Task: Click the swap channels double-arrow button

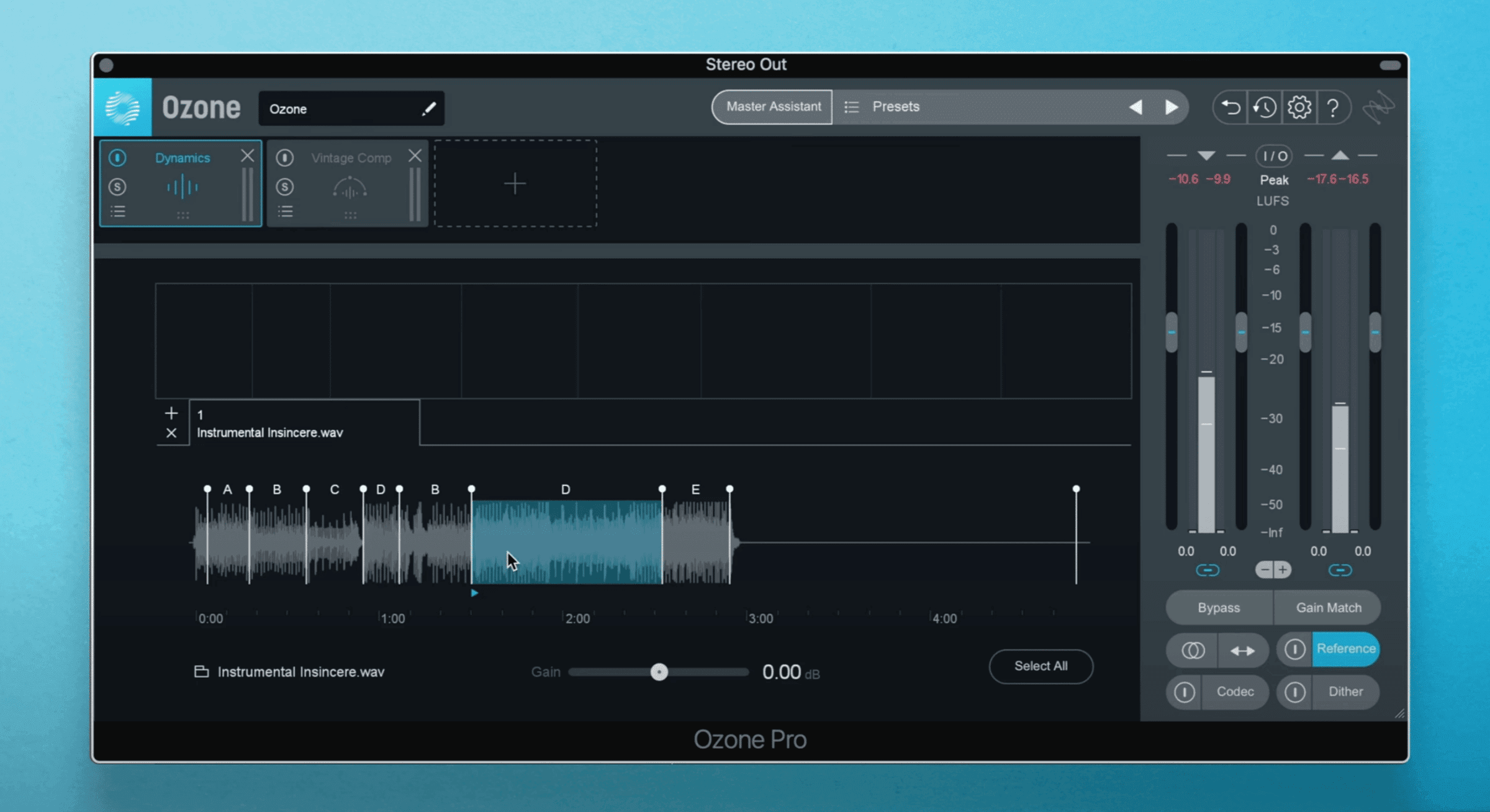Action: point(1243,650)
